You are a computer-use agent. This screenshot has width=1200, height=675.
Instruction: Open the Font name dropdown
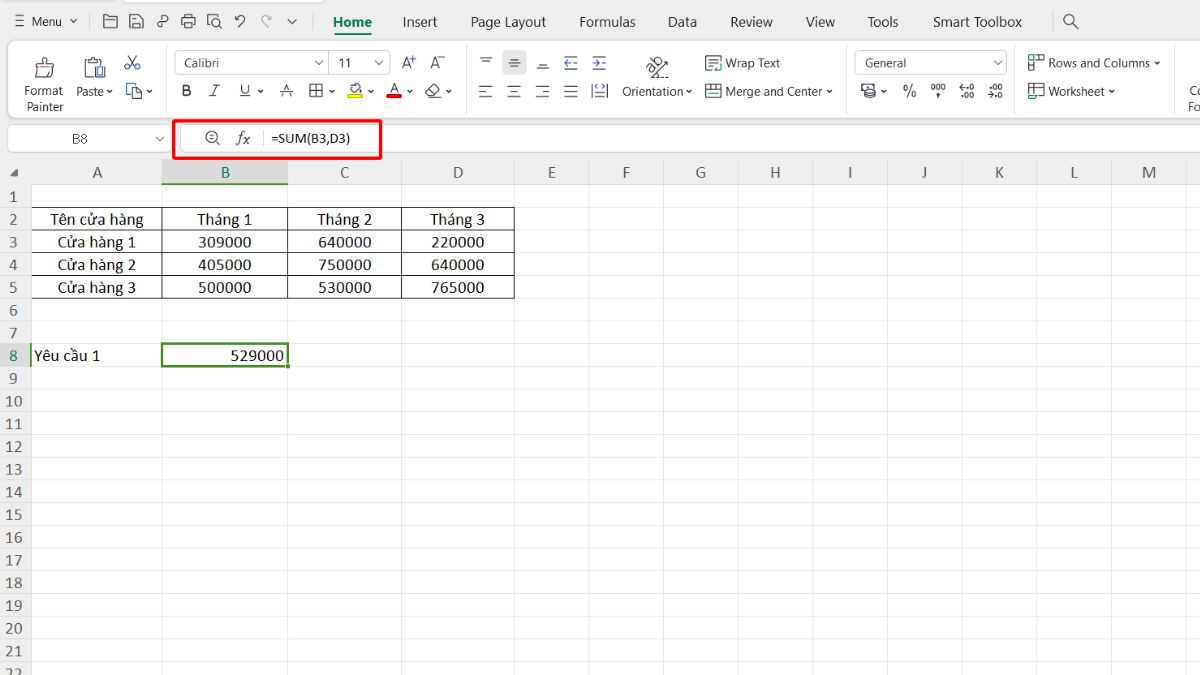[x=317, y=61]
